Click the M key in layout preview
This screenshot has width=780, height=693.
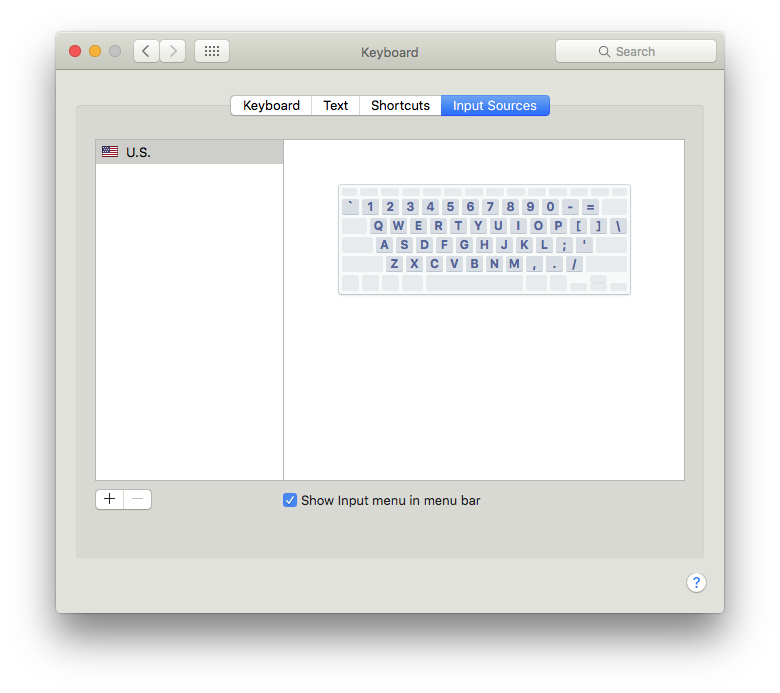click(x=514, y=264)
